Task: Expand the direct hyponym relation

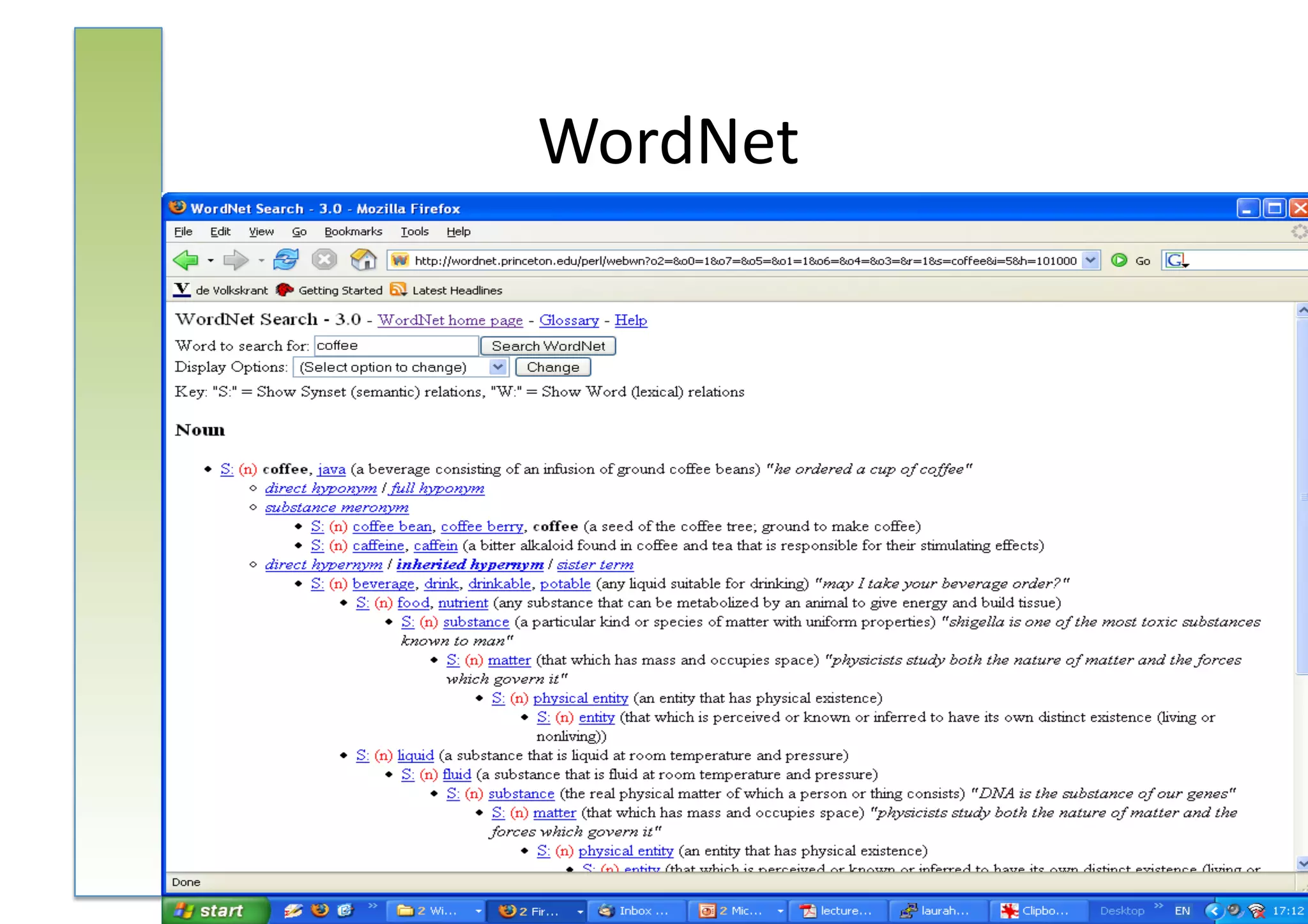Action: [321, 489]
